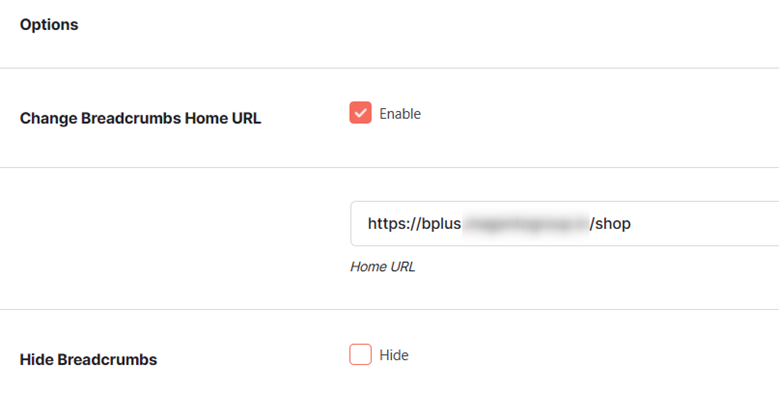779x393 pixels.
Task: Click the divider line above the Hide Breadcrumbs row
Action: (390, 310)
